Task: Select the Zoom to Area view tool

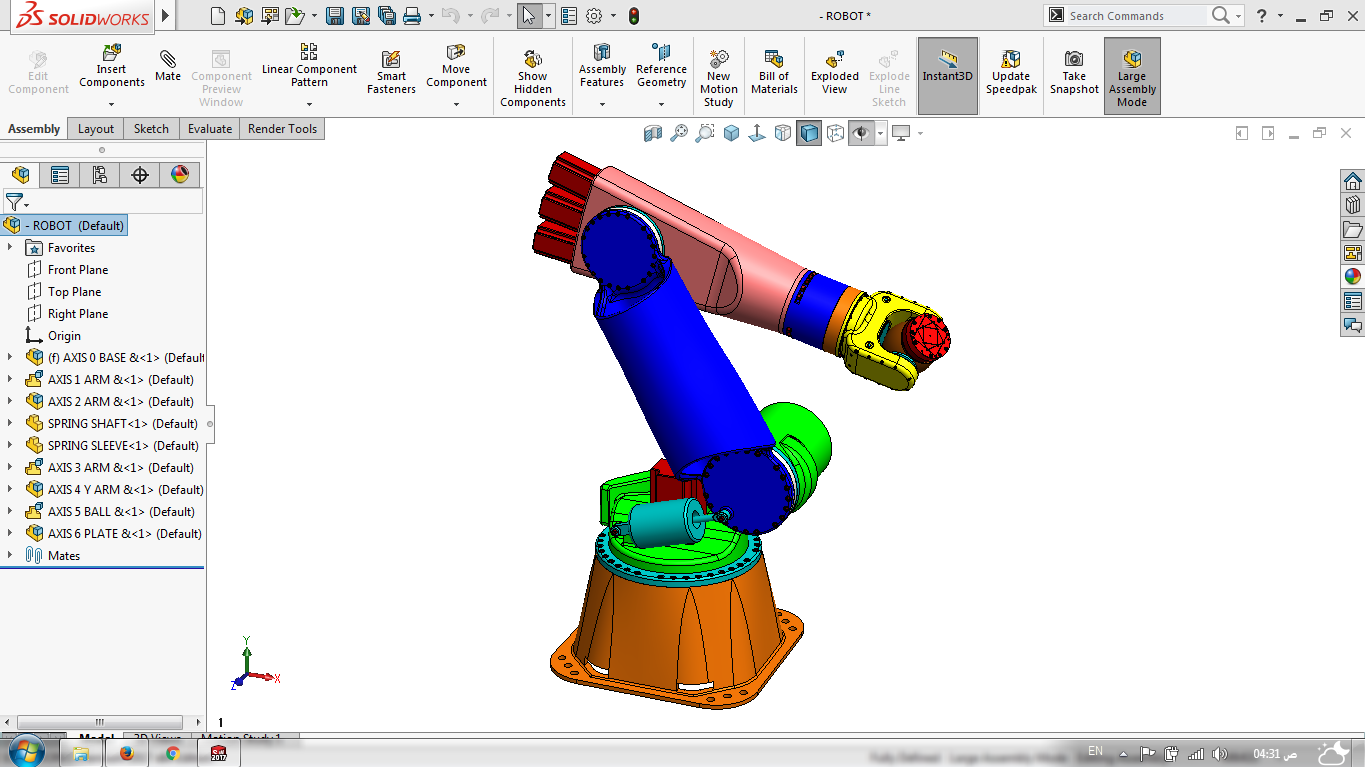Action: coord(703,133)
